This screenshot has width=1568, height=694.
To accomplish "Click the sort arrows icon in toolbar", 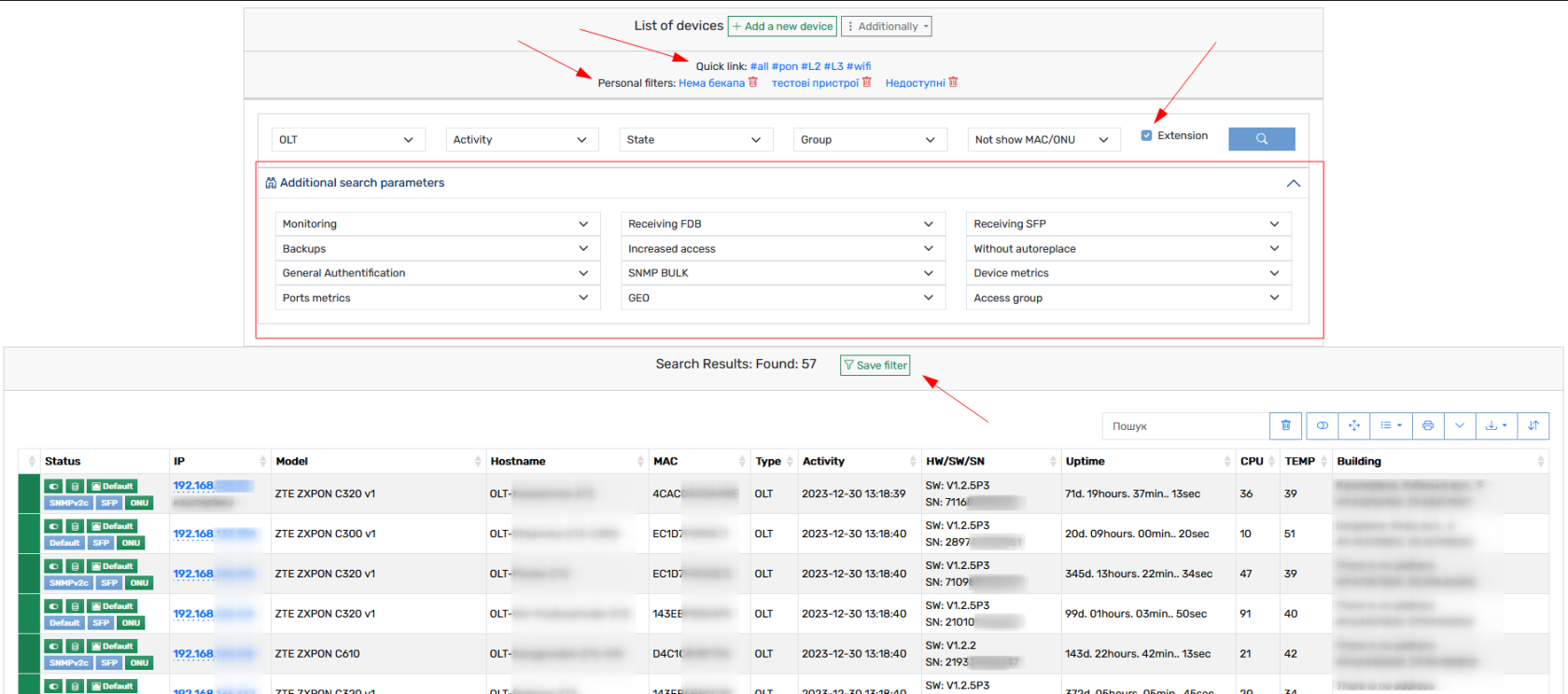I will click(1533, 425).
